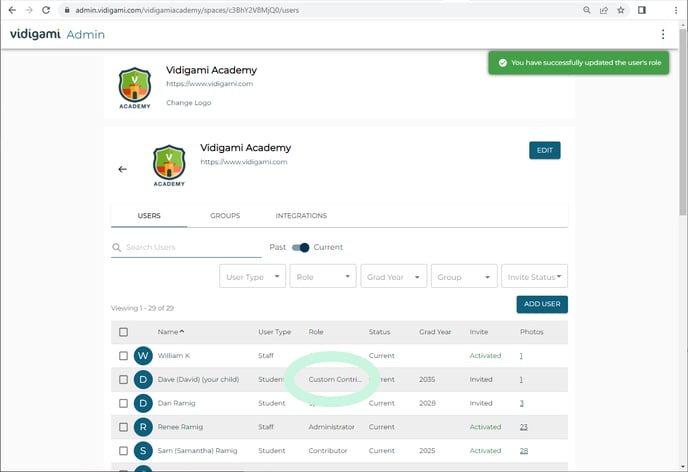Select the checkbox for Dan Ramig

click(123, 403)
